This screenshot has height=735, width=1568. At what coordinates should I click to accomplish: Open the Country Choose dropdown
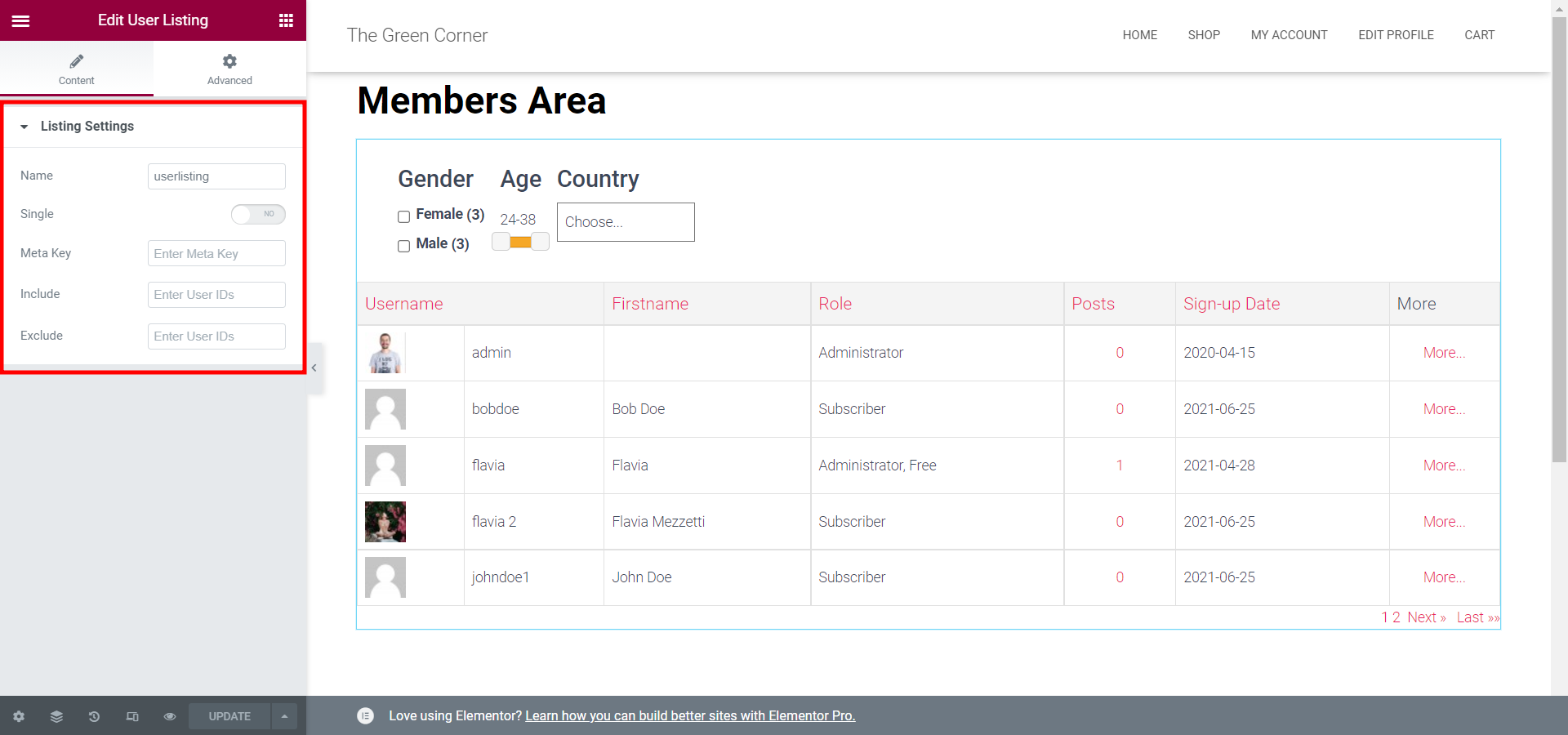coord(625,221)
